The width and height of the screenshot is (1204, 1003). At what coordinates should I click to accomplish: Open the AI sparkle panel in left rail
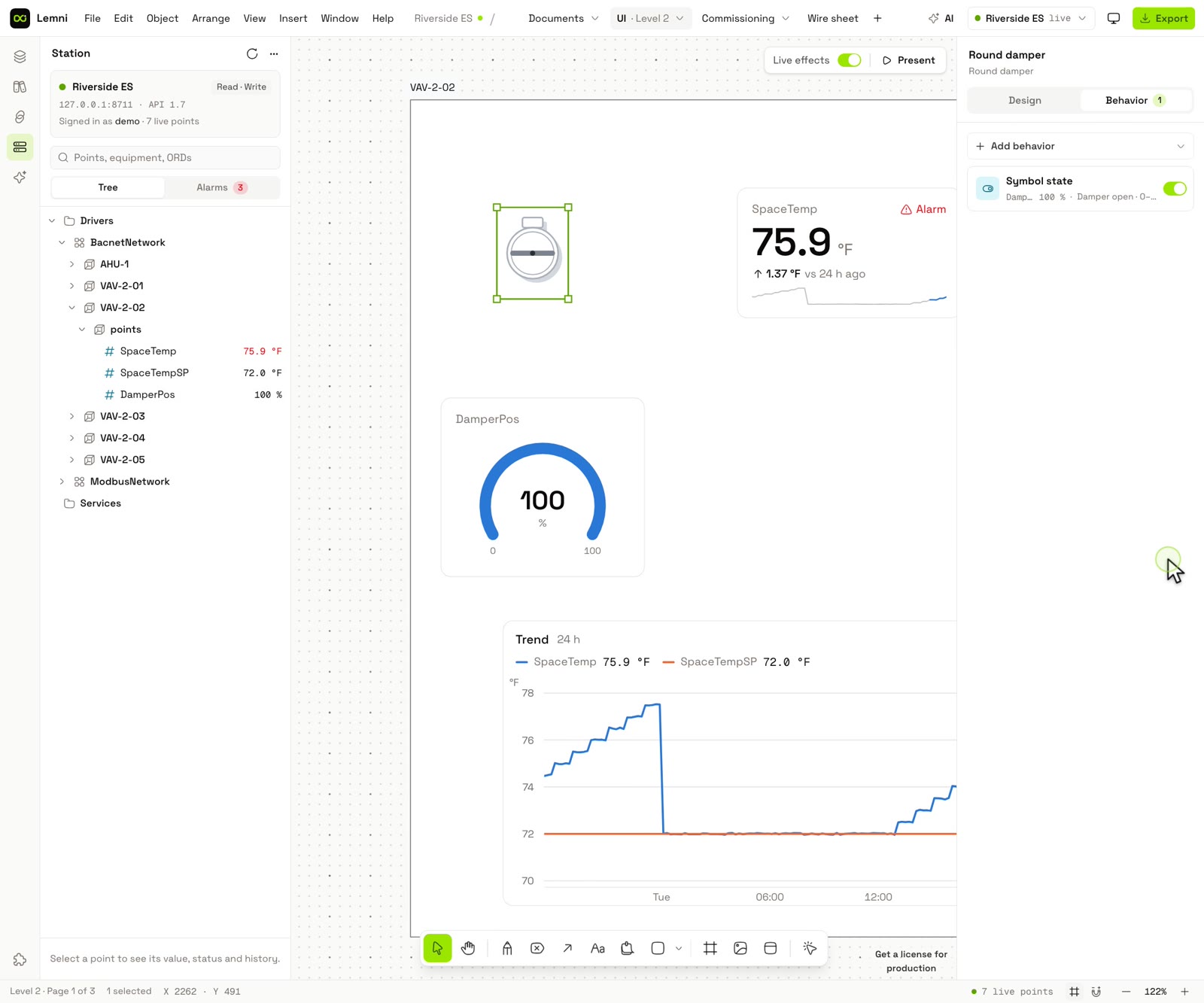click(x=20, y=177)
